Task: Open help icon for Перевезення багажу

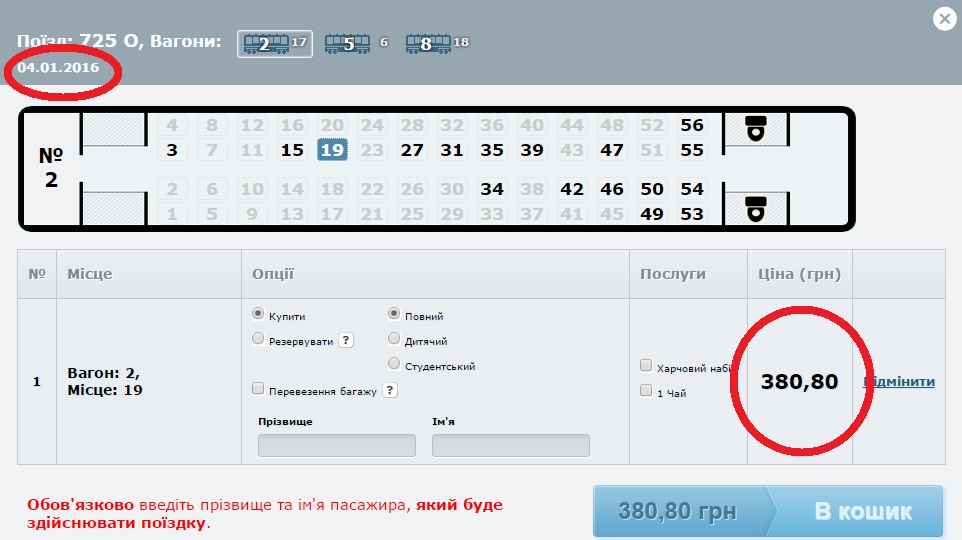Action: coord(390,390)
